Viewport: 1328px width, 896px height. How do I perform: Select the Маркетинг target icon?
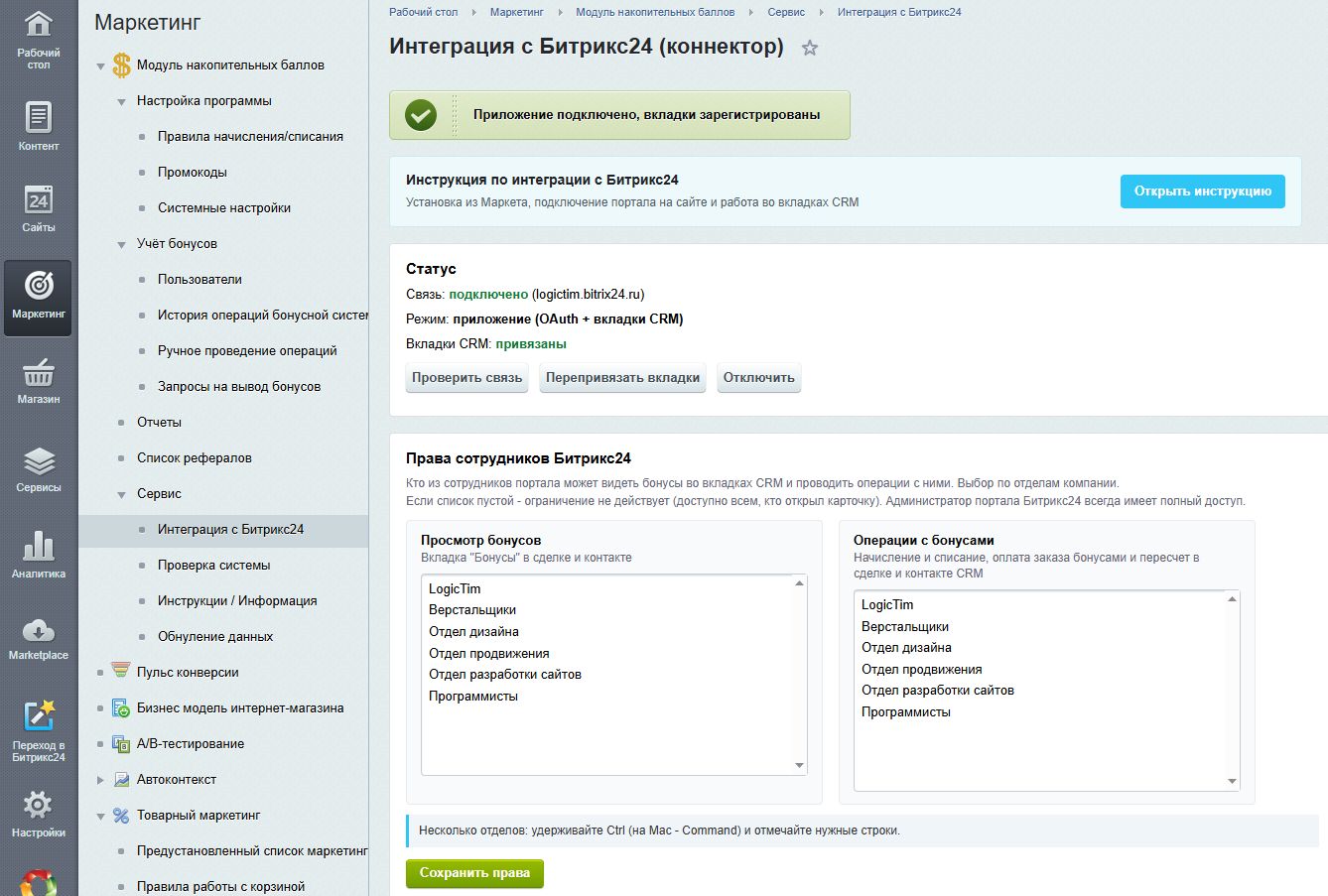coord(39,286)
